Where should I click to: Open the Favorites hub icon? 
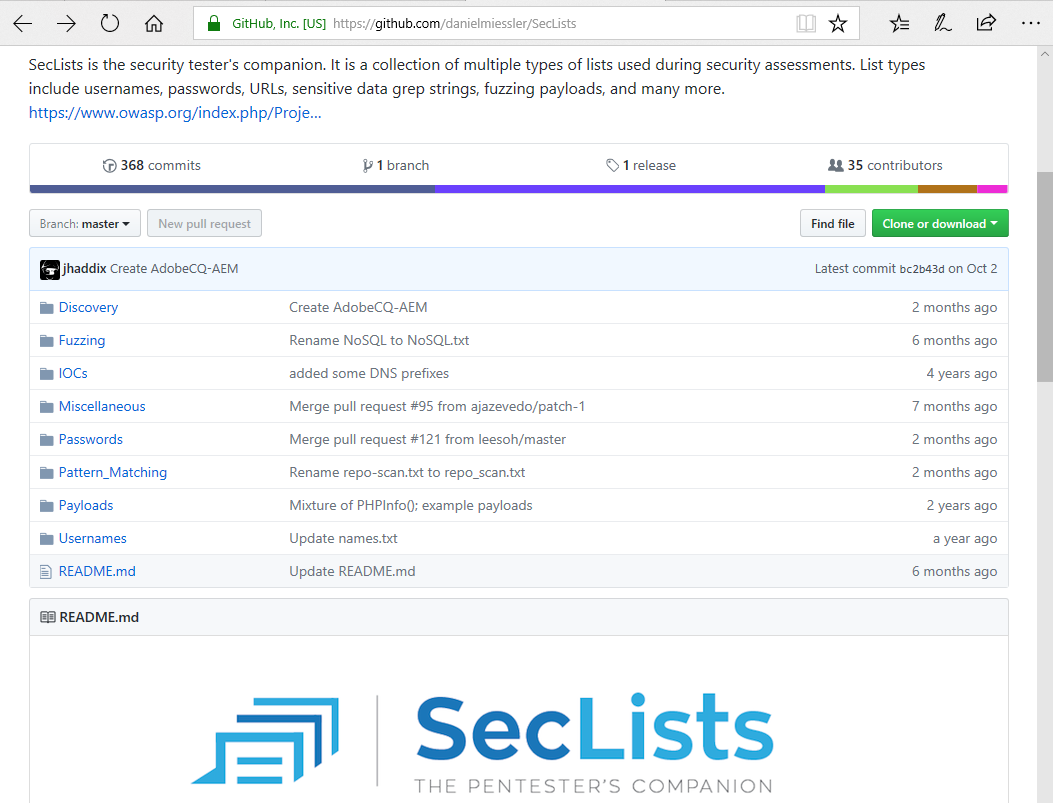[x=899, y=23]
